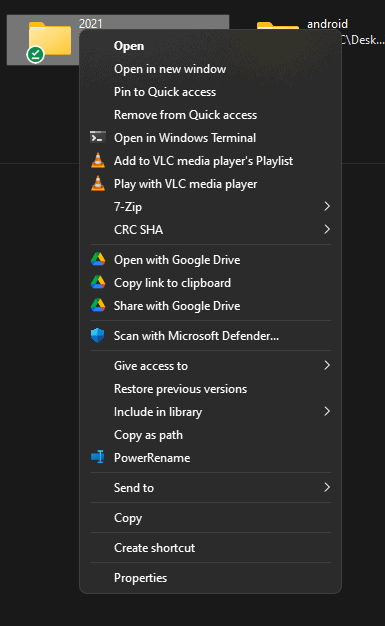Screen dimensions: 385x626
Task: Choose Open in new window
Action: 210,69
